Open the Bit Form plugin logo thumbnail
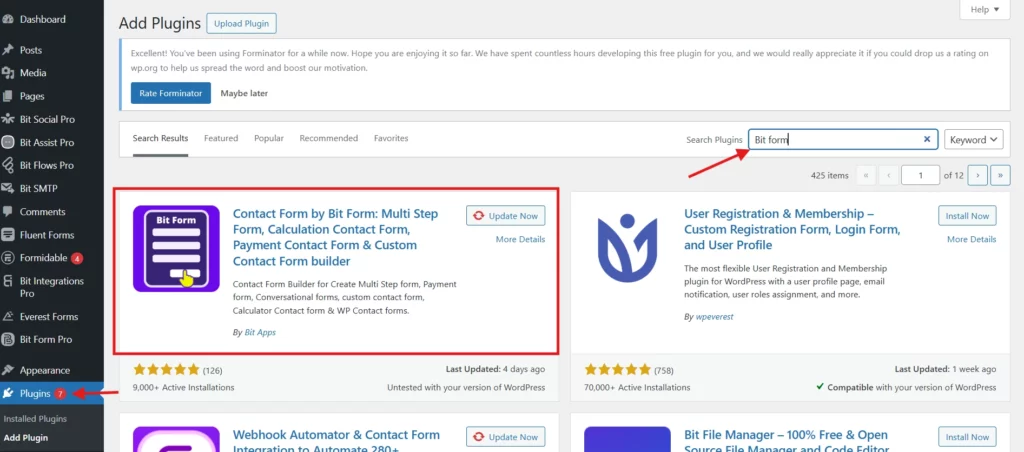Screen dimensions: 1024x452 [176, 248]
